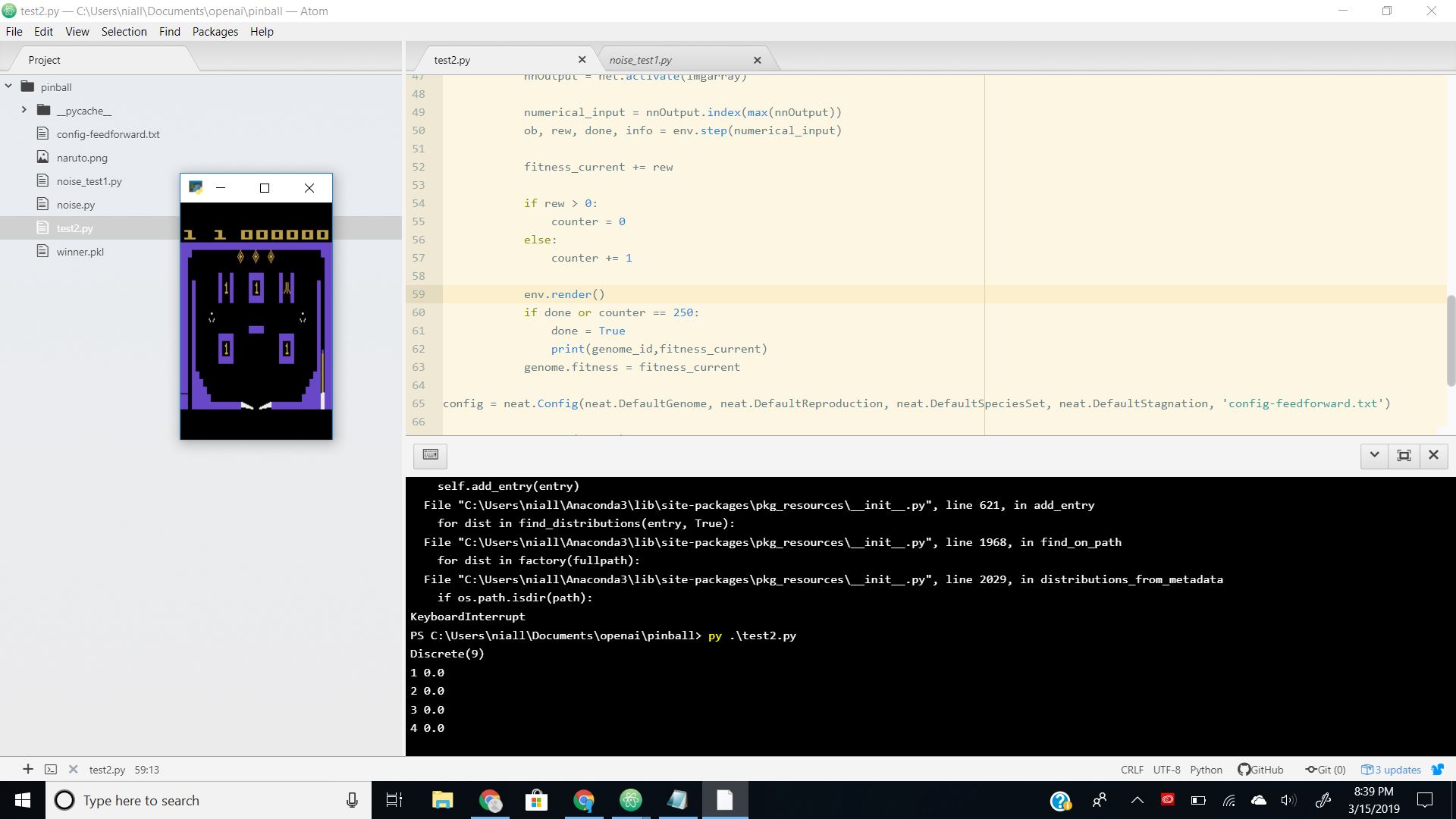The image size is (1456, 819).
Task: Open the Find menu
Action: click(170, 31)
